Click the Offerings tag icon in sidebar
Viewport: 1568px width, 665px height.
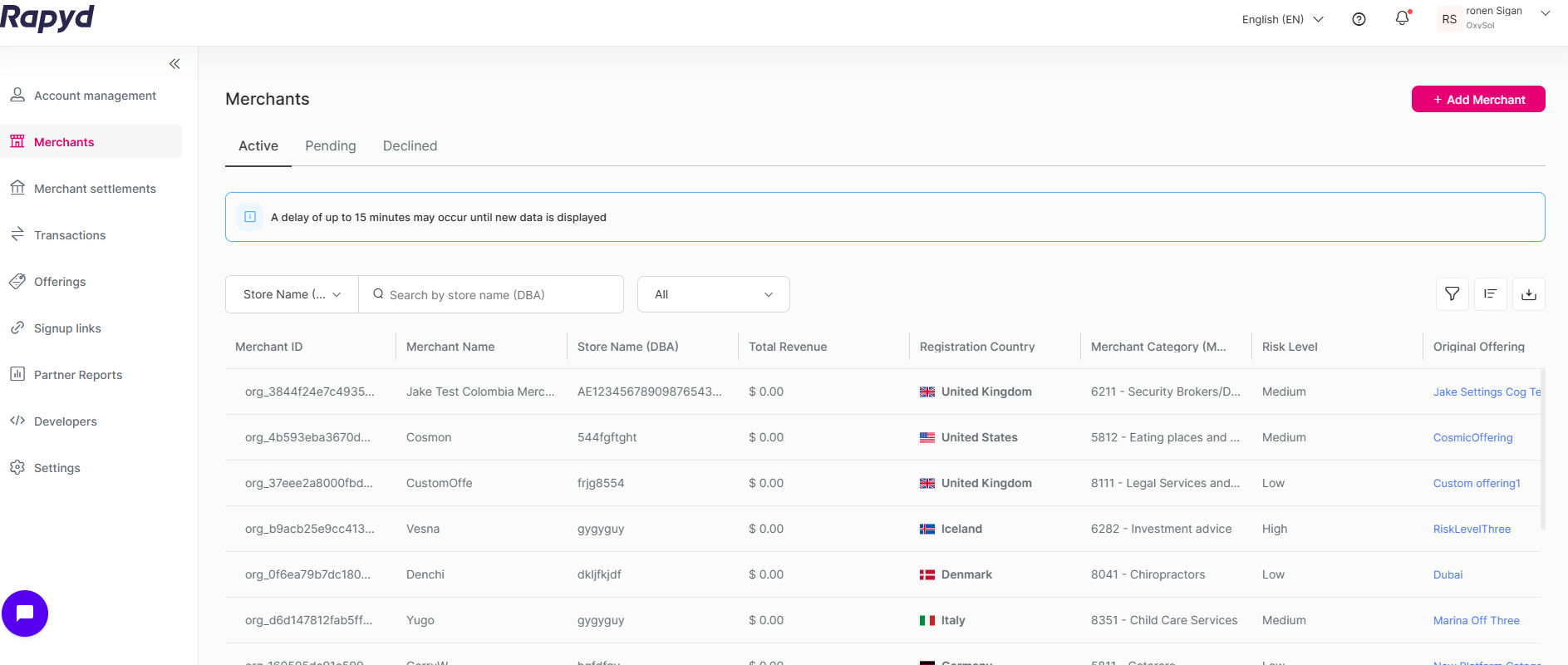point(17,281)
